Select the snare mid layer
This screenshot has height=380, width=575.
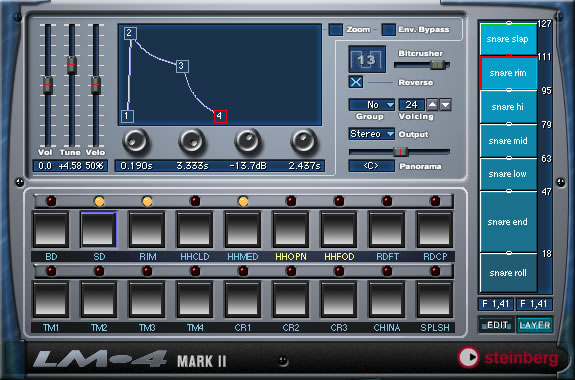tap(508, 141)
